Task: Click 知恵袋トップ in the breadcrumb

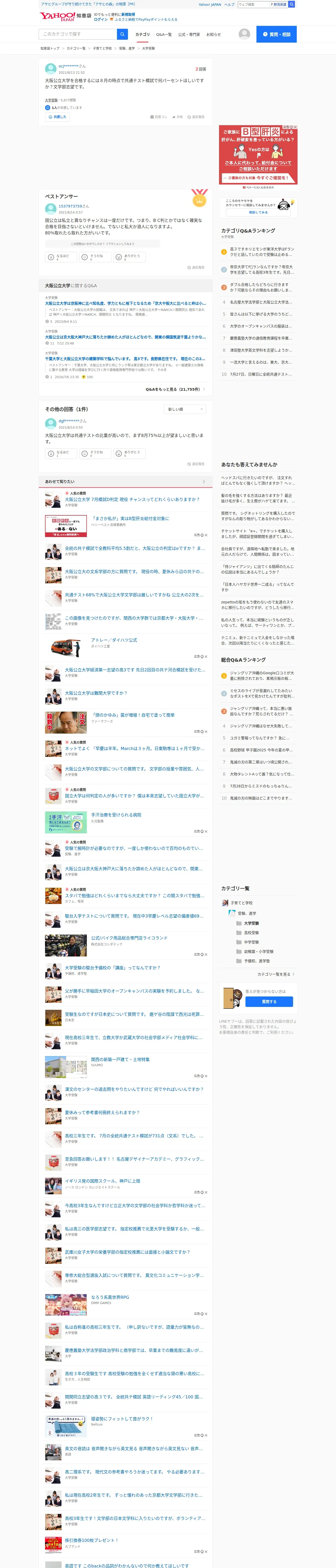Action: 50,48
